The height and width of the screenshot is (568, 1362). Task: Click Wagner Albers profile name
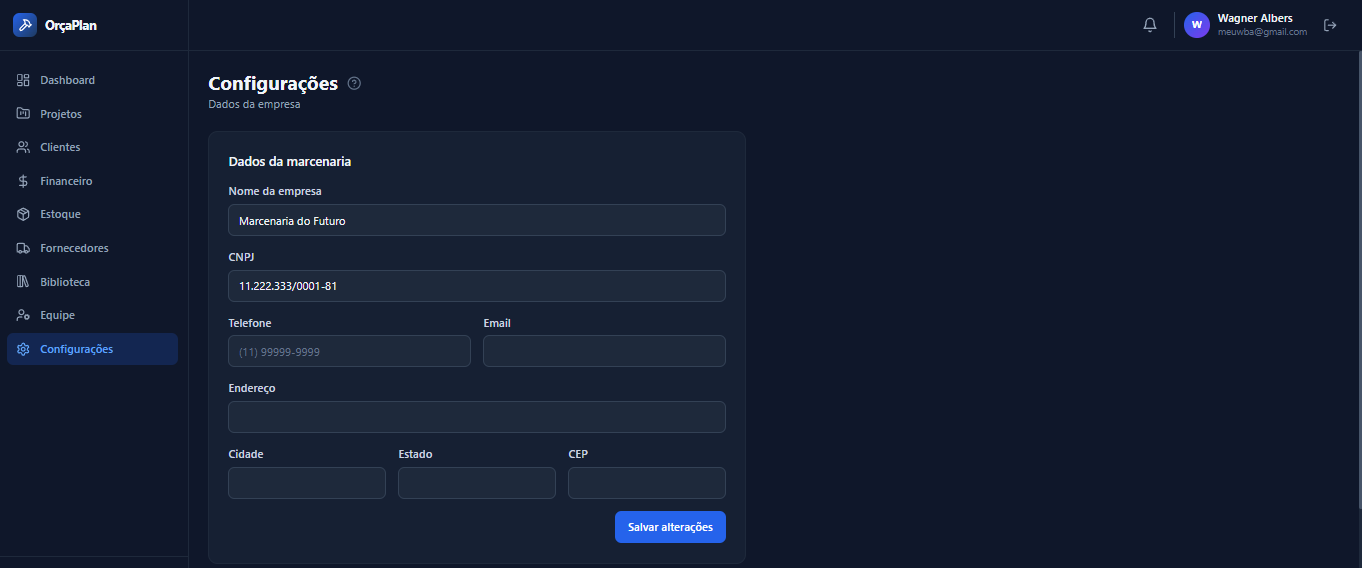click(1255, 18)
